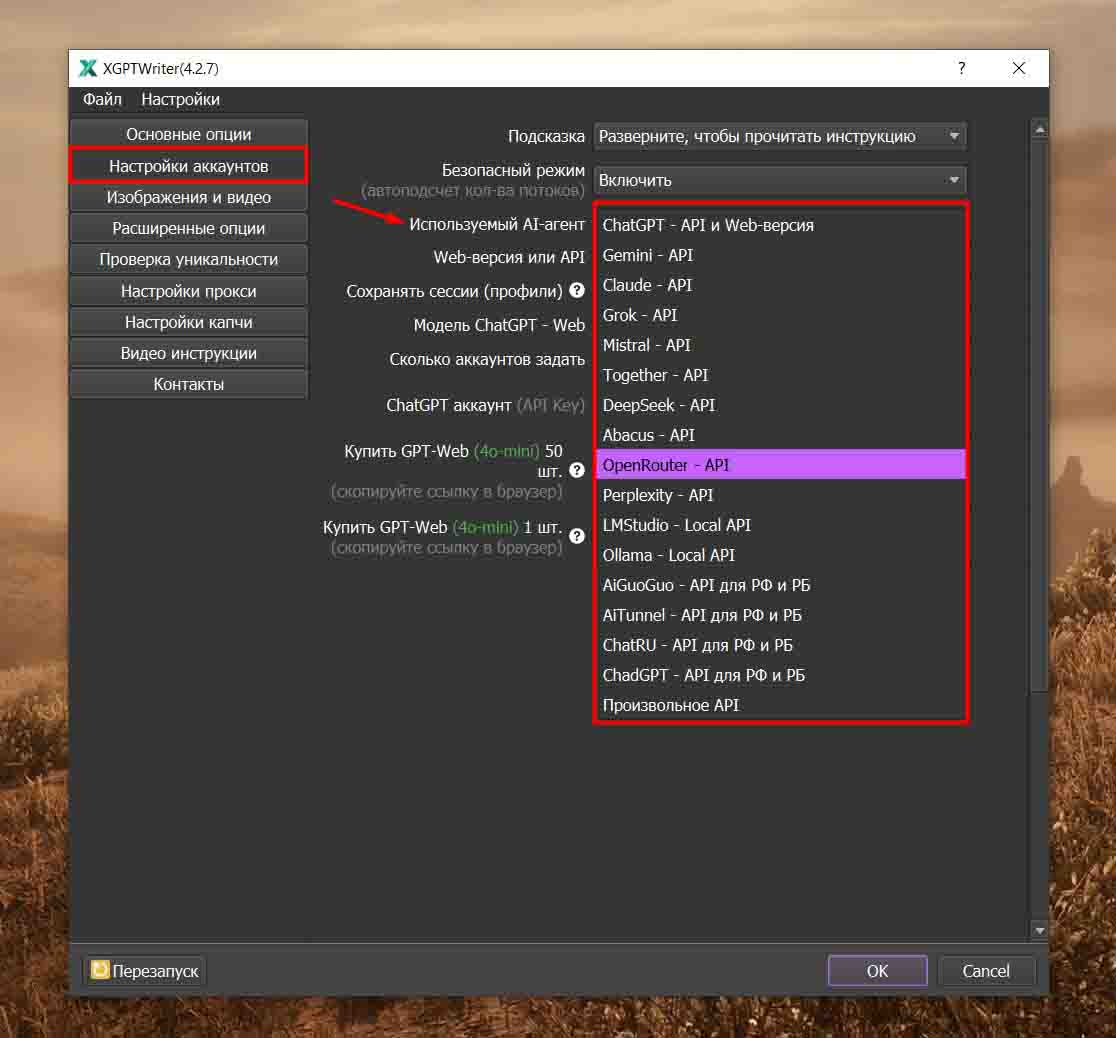1116x1038 pixels.
Task: Click help icon next to GPT-Web 1 шт.
Action: coord(577,536)
